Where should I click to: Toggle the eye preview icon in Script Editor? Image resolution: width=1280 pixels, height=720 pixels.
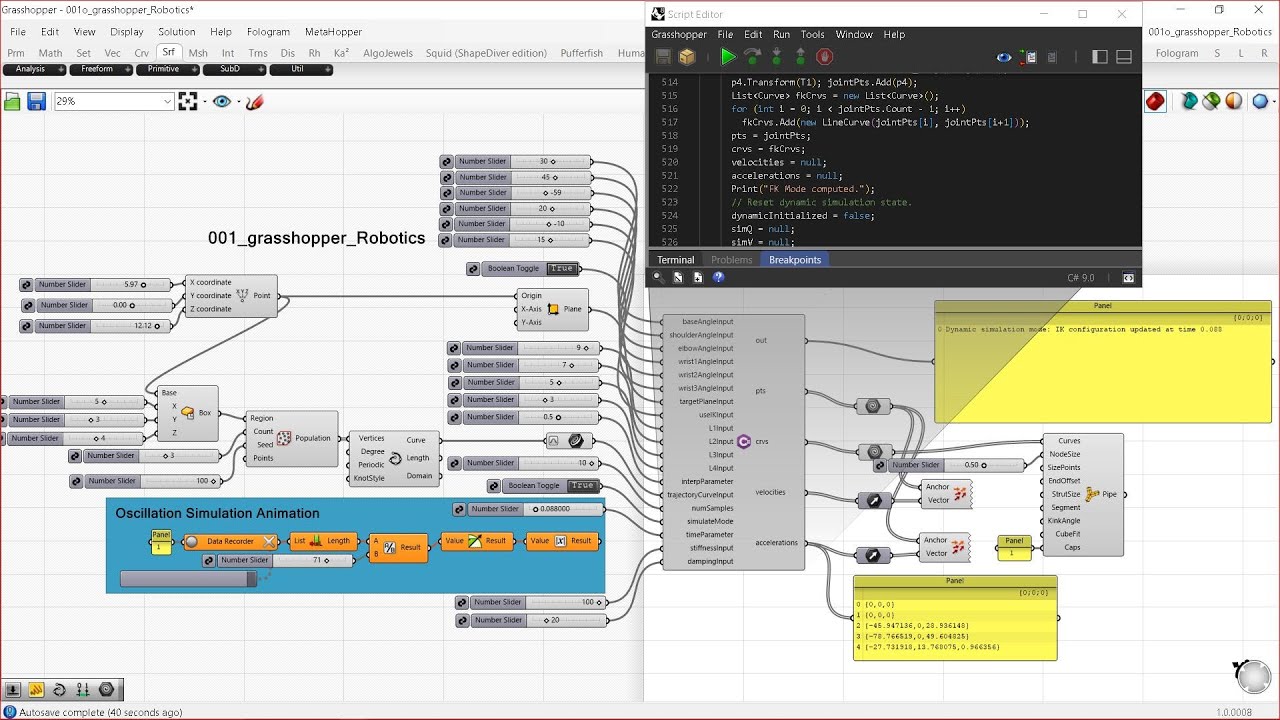coord(1004,57)
